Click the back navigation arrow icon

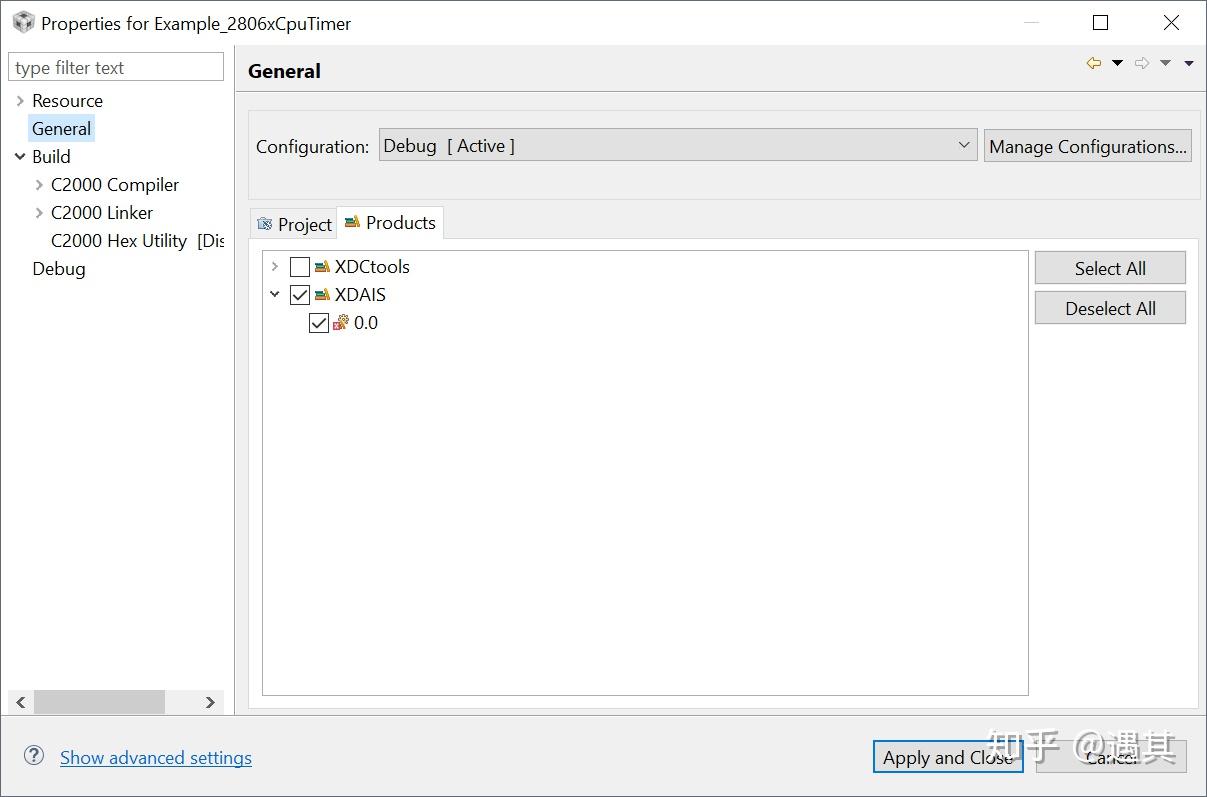(1093, 64)
